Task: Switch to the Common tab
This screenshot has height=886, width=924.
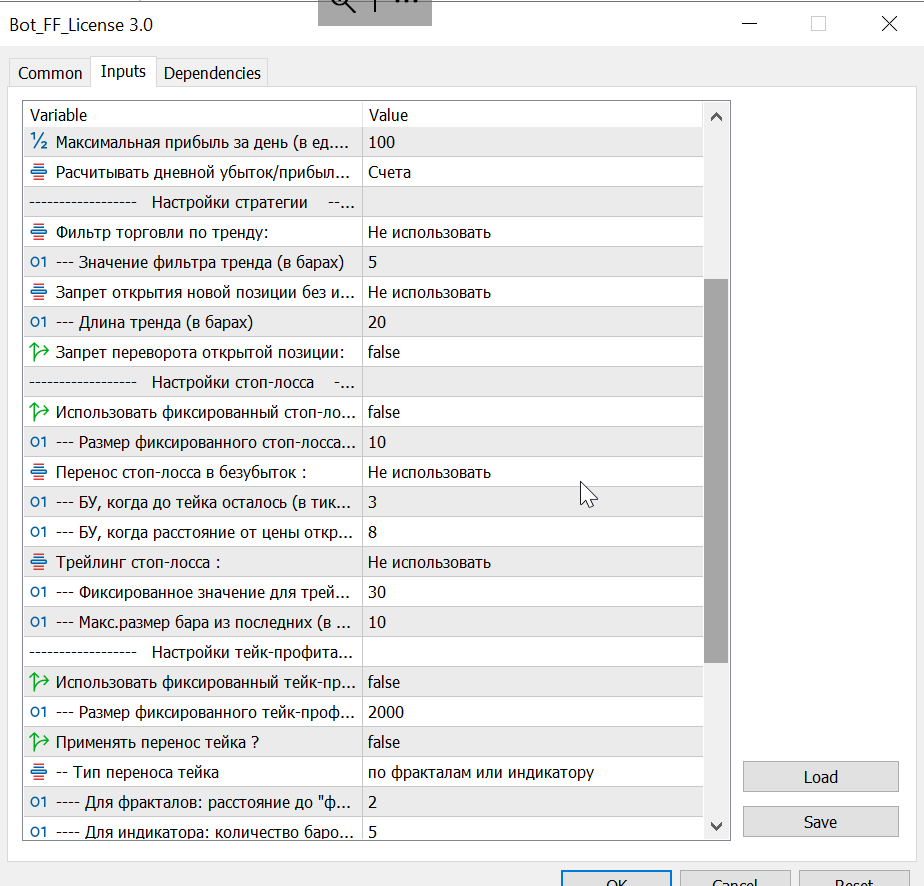Action: (x=50, y=73)
